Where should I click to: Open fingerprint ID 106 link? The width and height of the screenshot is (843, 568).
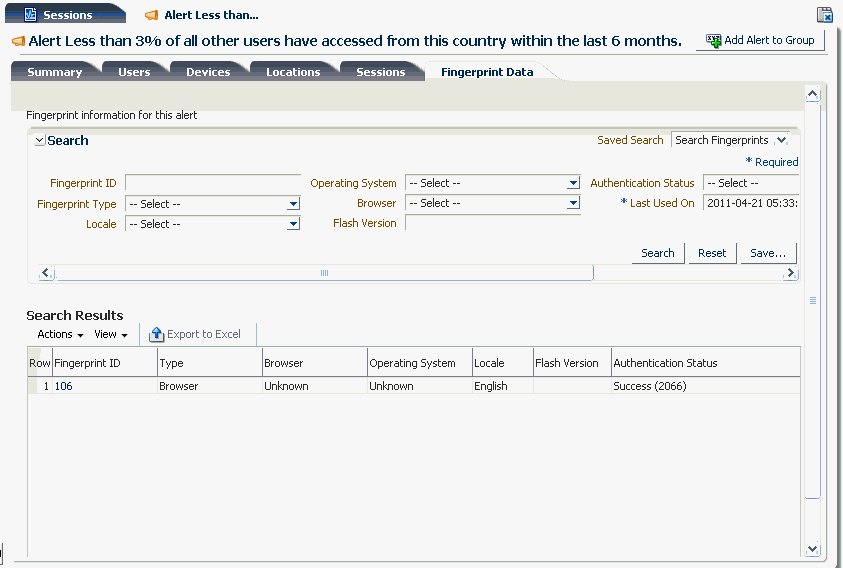(63, 386)
